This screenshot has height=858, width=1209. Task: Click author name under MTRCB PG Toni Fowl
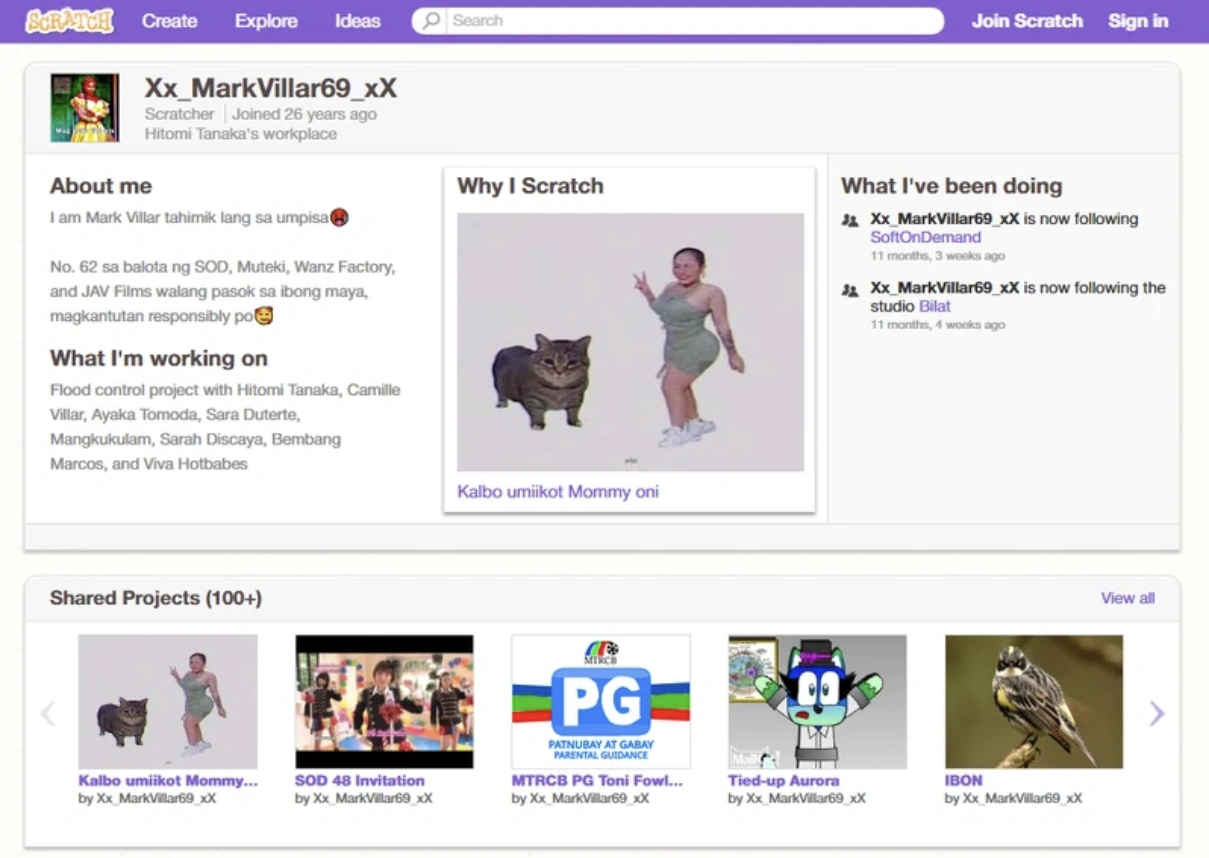click(x=589, y=798)
